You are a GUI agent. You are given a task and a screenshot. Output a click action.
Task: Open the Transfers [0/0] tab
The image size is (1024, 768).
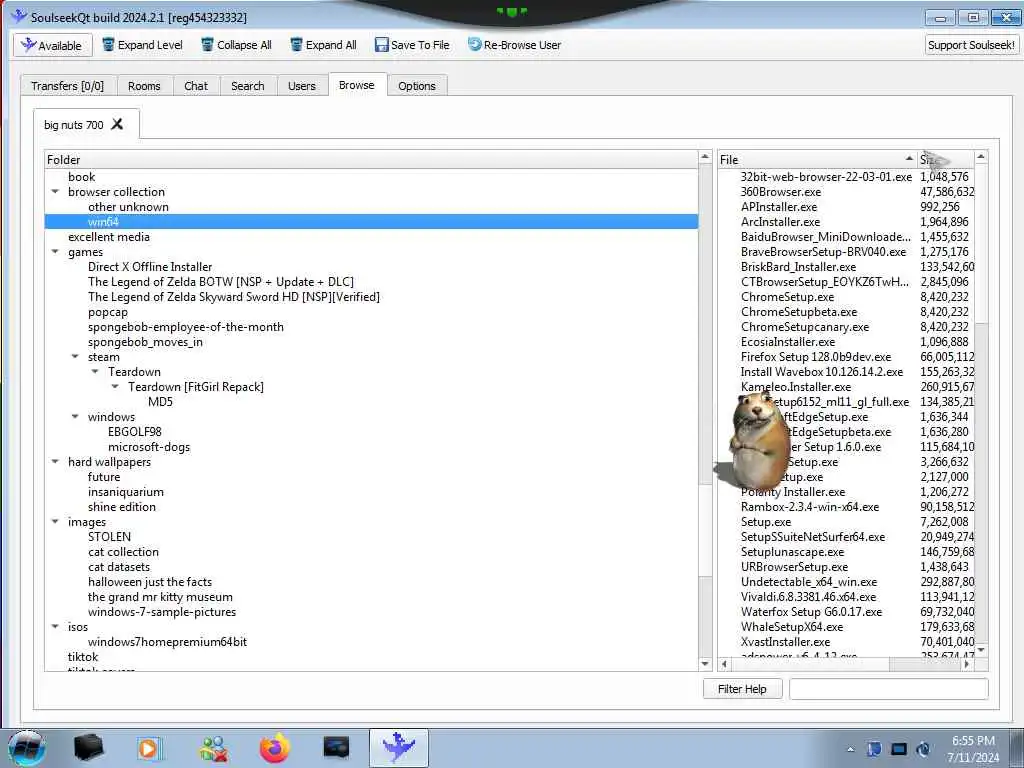coord(67,86)
